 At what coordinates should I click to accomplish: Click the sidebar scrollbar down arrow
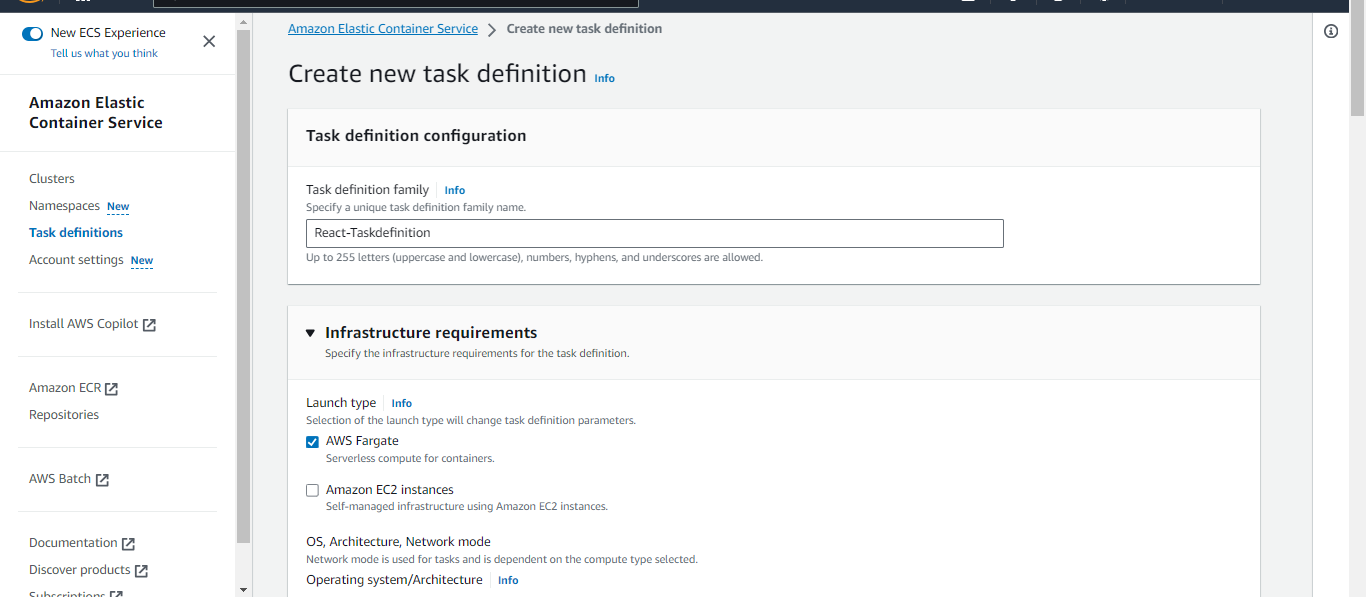coord(243,589)
